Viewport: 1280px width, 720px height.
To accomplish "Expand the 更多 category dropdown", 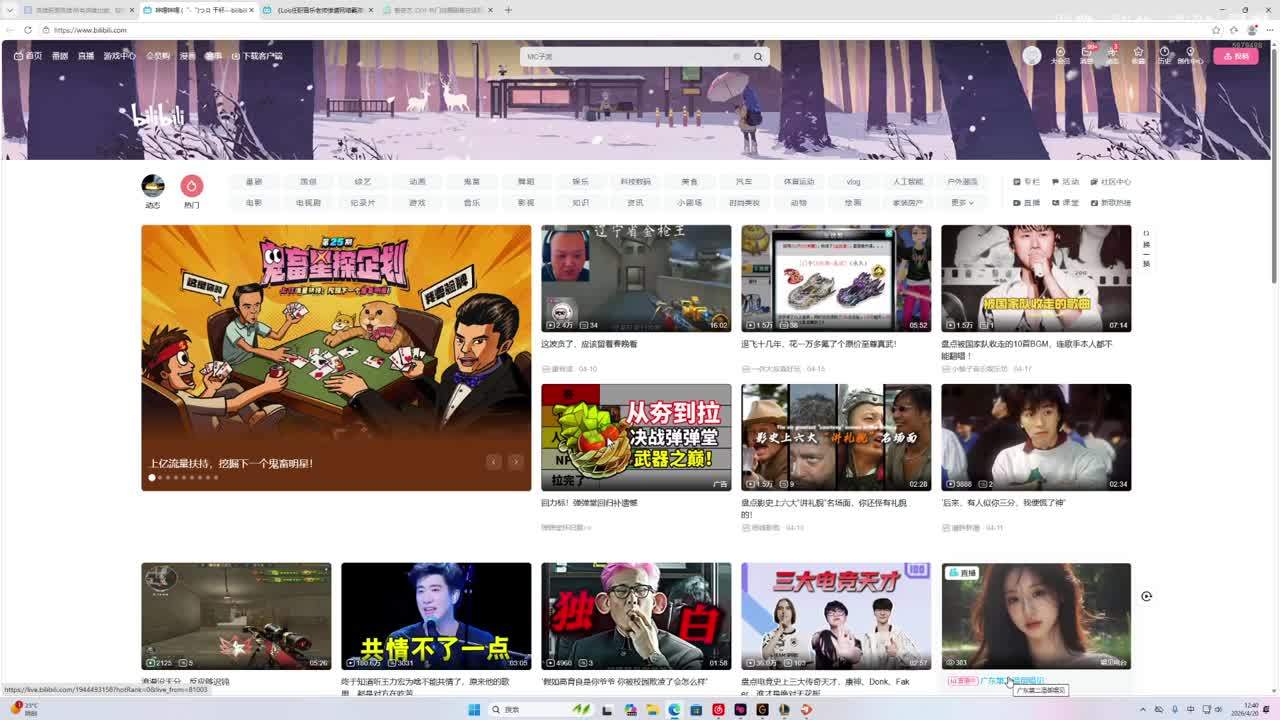I will pos(962,203).
